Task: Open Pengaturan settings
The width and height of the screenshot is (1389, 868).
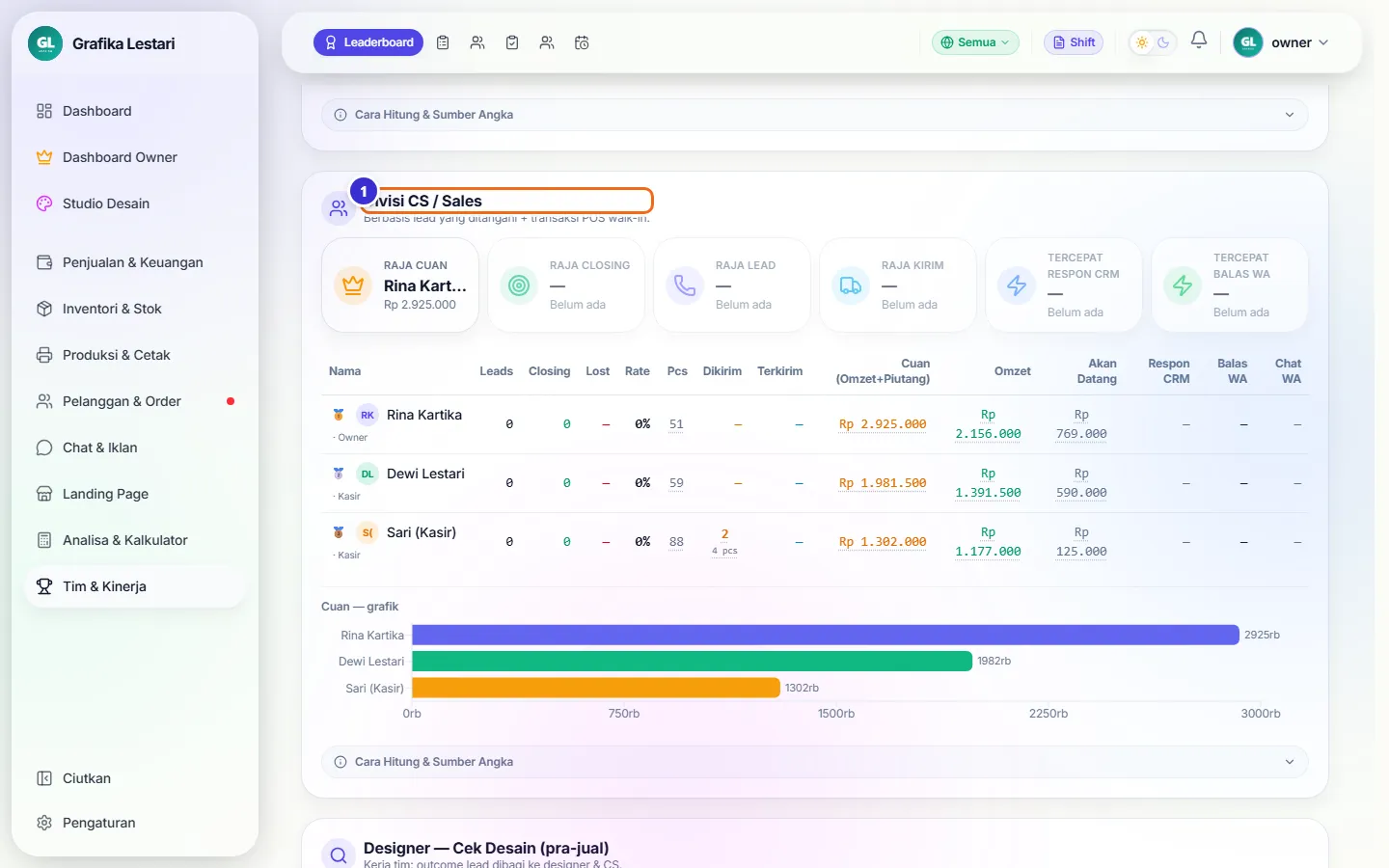Action: [135, 823]
